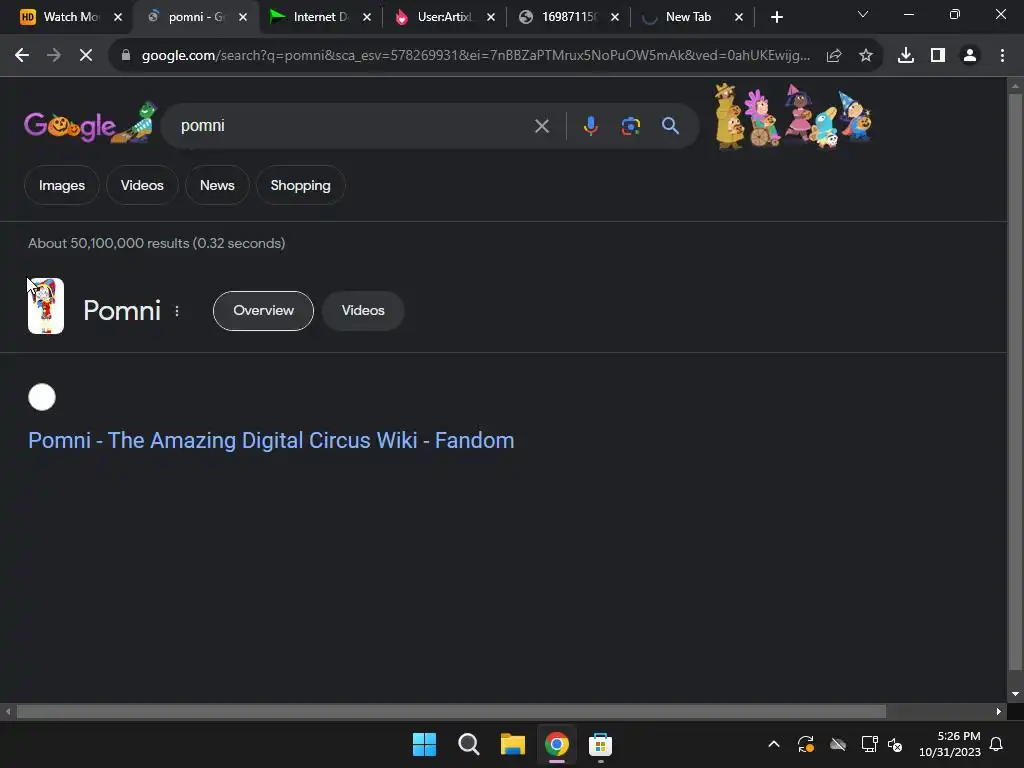The height and width of the screenshot is (768, 1024).
Task: Click the round site favicon above the Fandom result
Action: pos(42,397)
